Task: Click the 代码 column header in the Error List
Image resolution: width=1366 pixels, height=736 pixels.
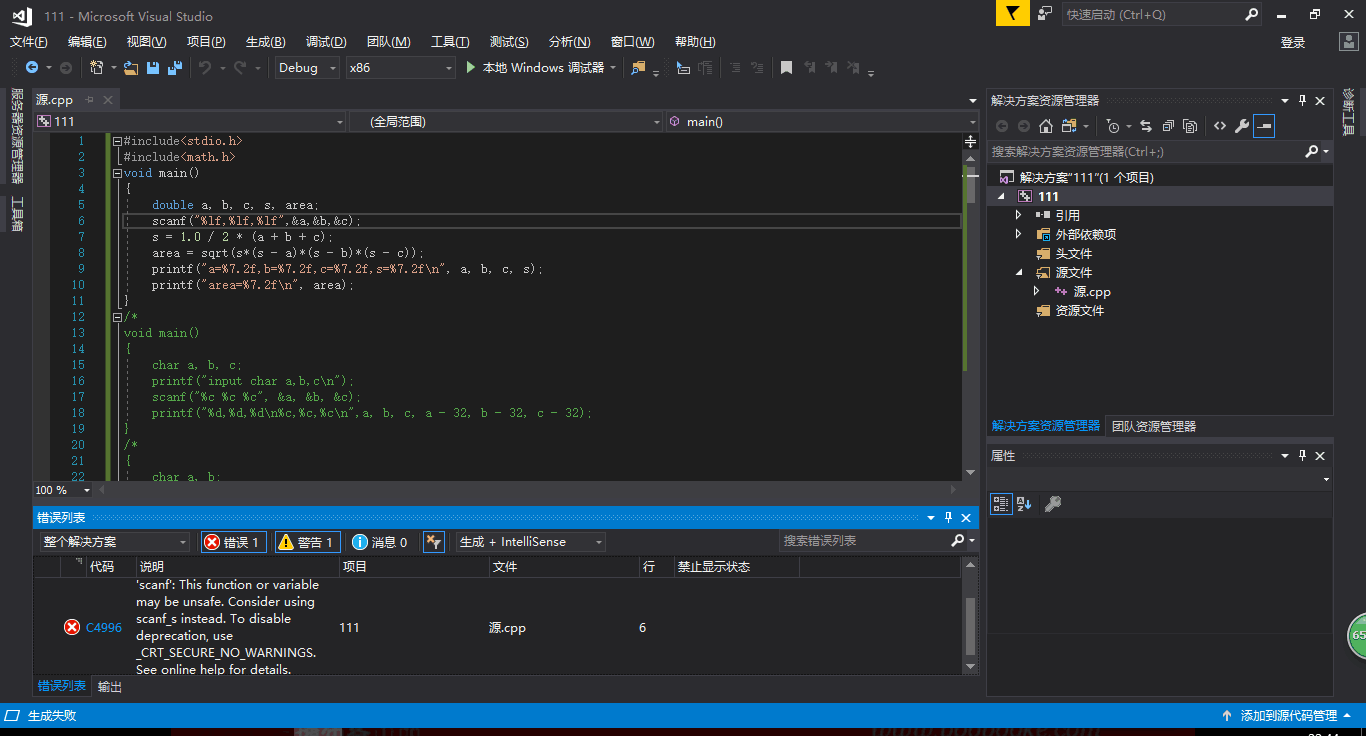Action: click(x=102, y=567)
